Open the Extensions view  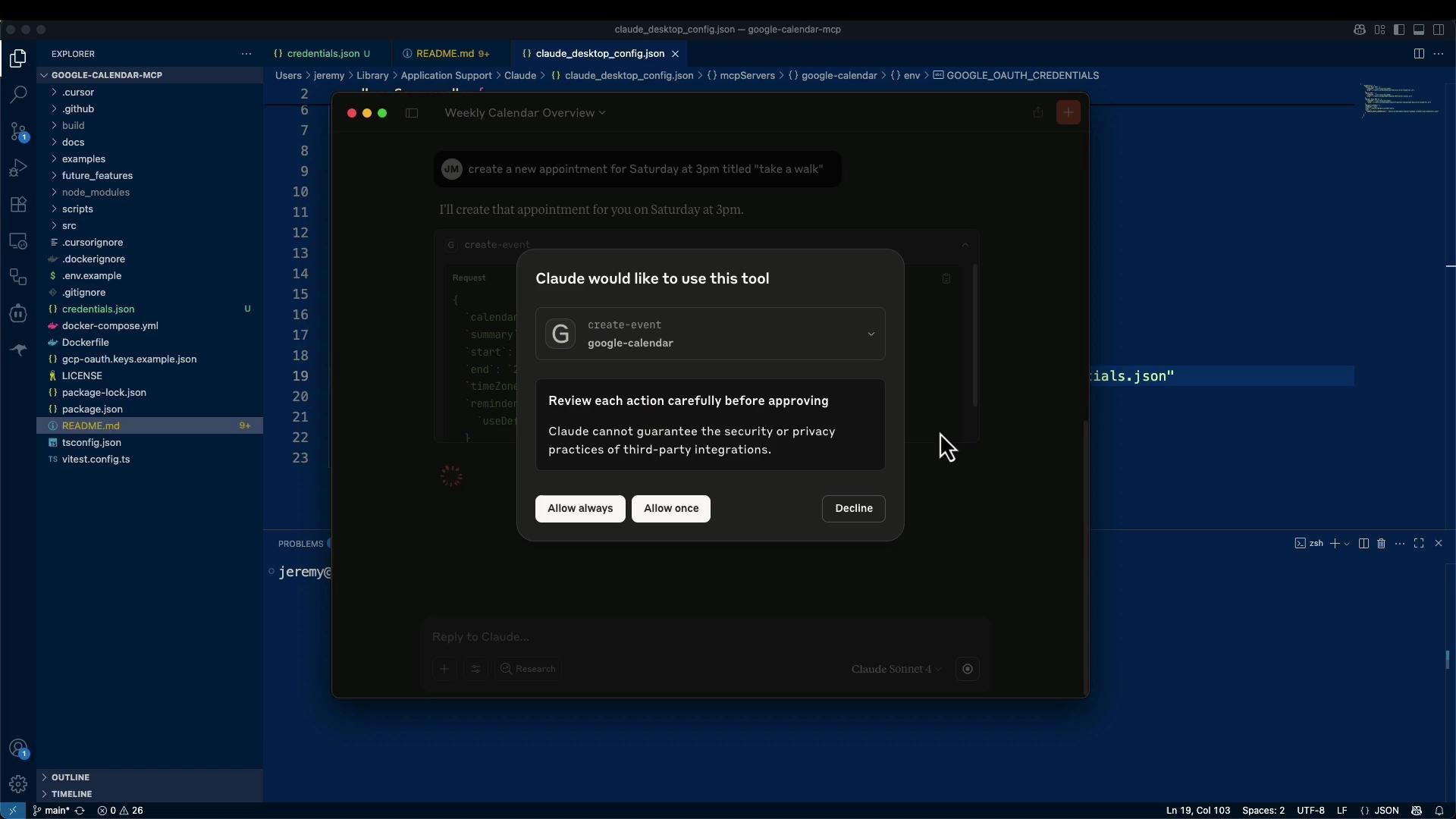click(x=18, y=204)
